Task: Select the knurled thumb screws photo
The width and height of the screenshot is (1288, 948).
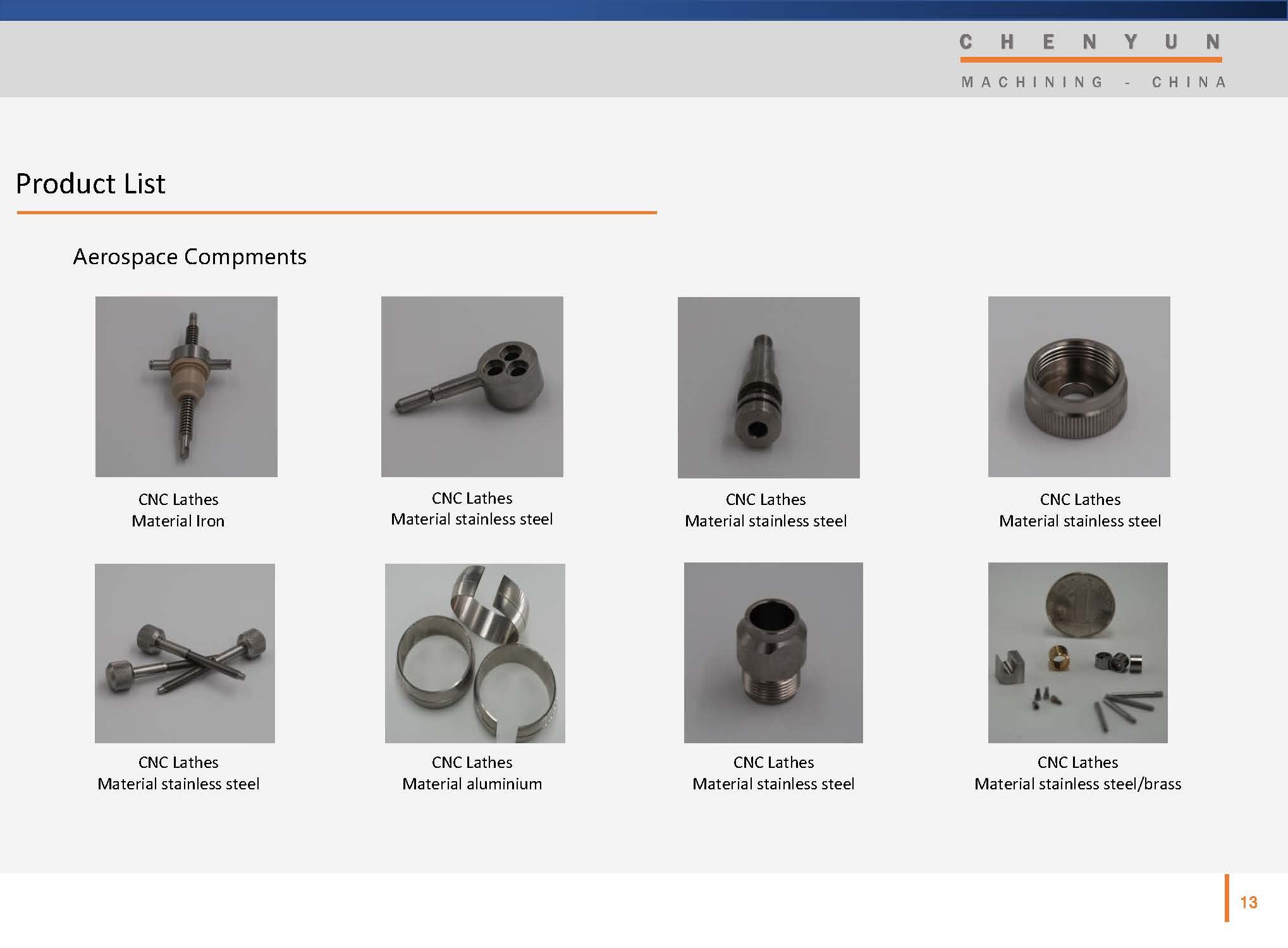Action: pyautogui.click(x=185, y=653)
